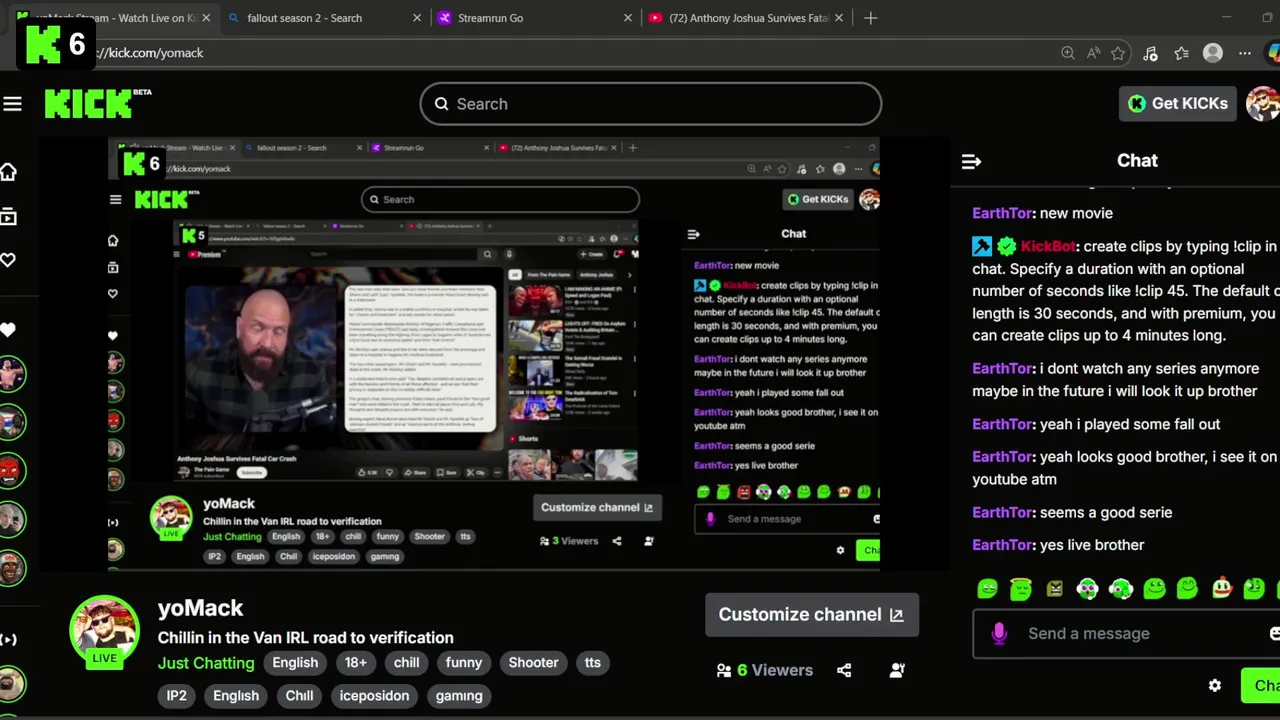Open Following heart outline in sidebar
This screenshot has height=720, width=1280.
(x=8, y=260)
